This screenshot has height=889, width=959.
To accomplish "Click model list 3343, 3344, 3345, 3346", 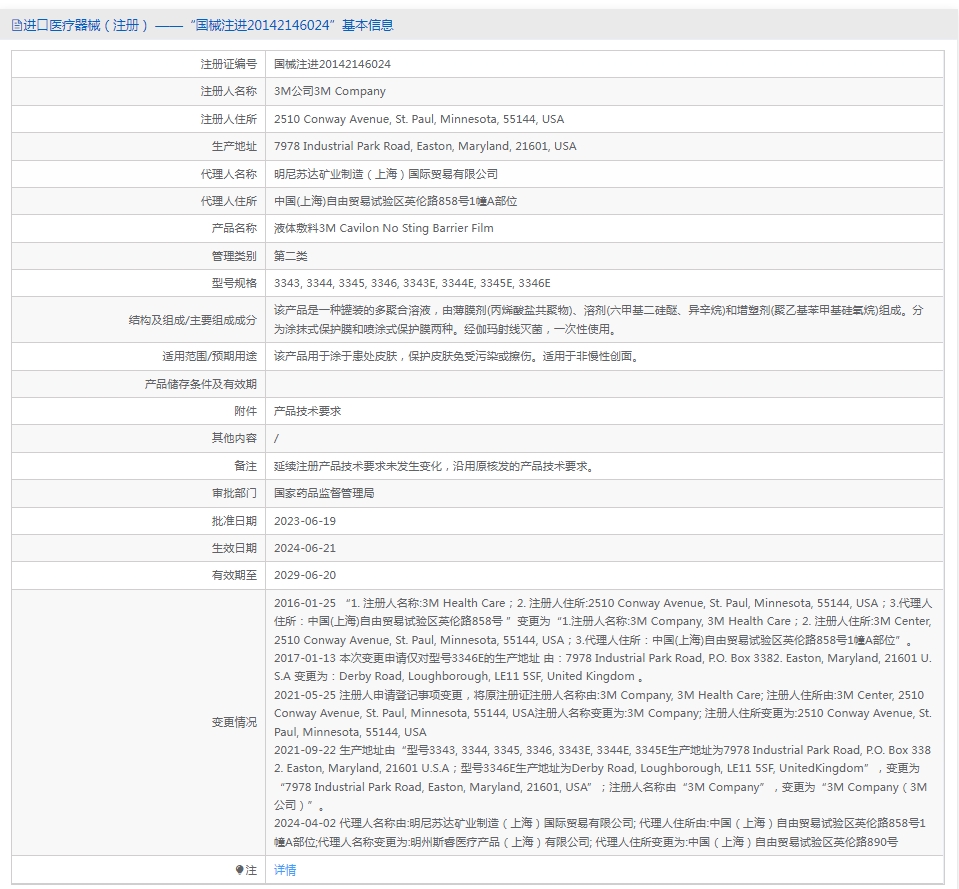I will tap(412, 283).
